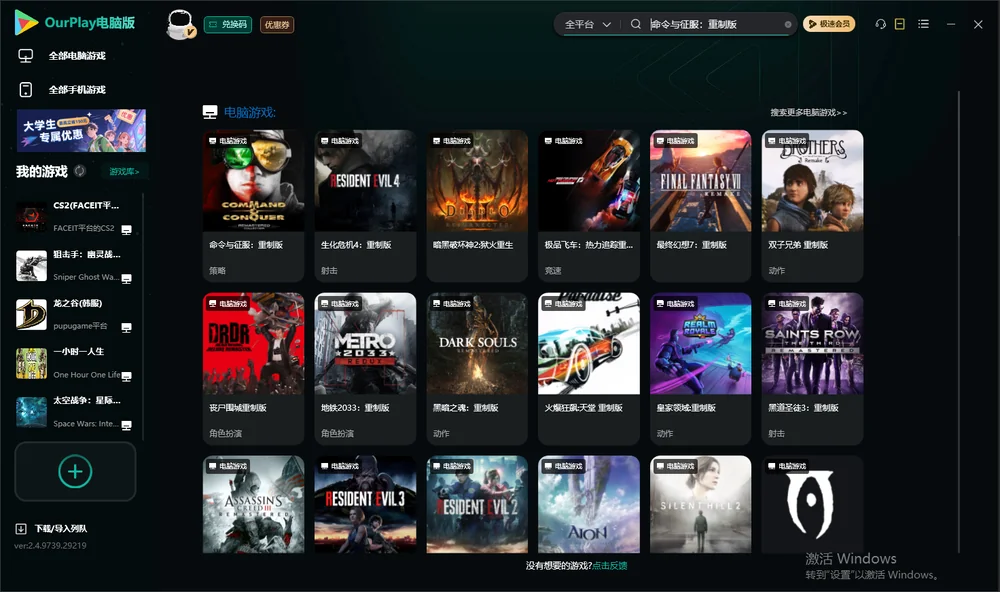Clear the search text with the X icon
This screenshot has height=592, width=1000.
(788, 24)
